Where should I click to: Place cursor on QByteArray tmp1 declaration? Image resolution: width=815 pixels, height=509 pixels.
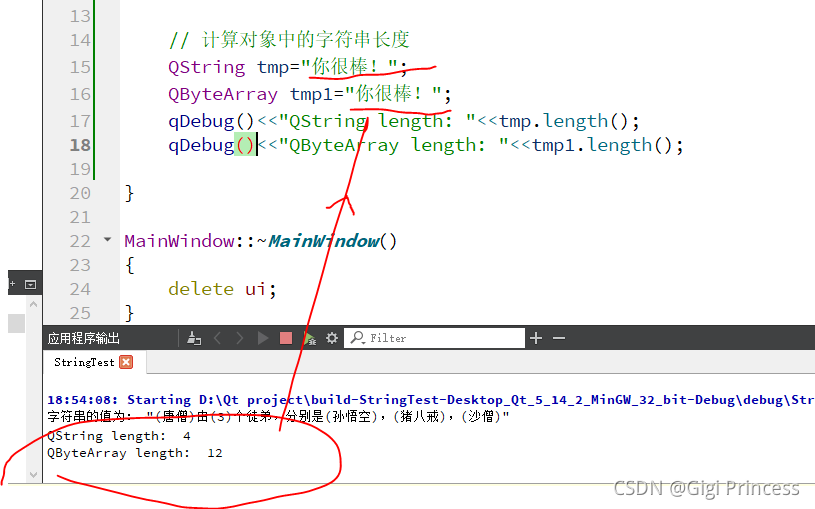click(310, 94)
